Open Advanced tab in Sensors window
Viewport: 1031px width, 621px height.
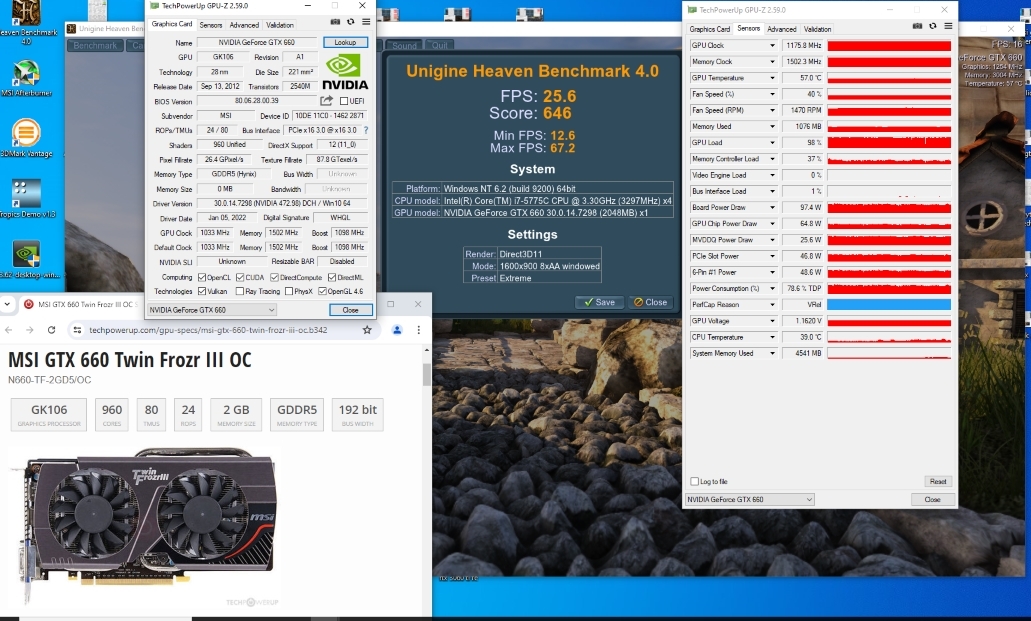tap(782, 29)
